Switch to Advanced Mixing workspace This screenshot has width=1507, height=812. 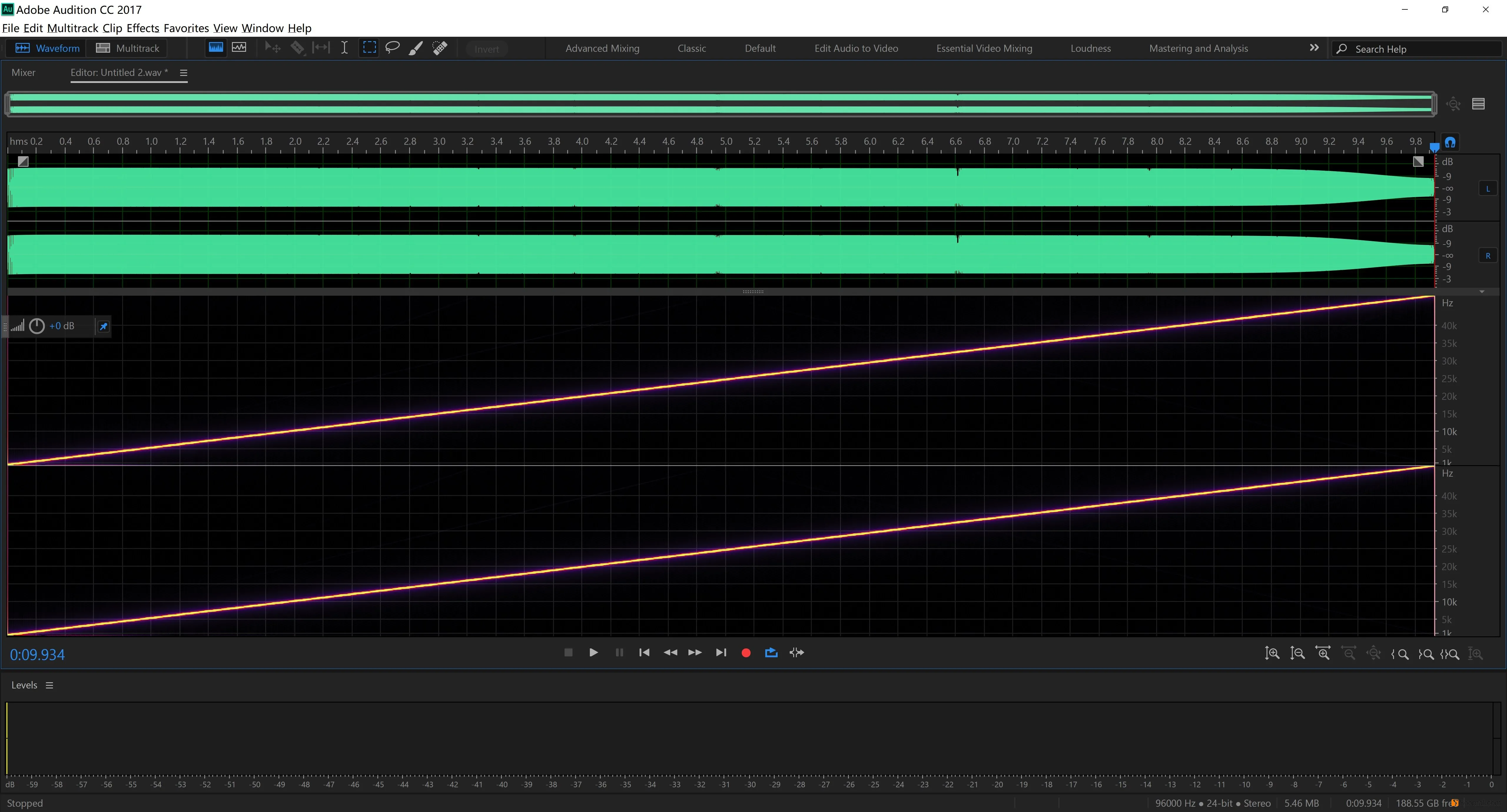coord(602,49)
